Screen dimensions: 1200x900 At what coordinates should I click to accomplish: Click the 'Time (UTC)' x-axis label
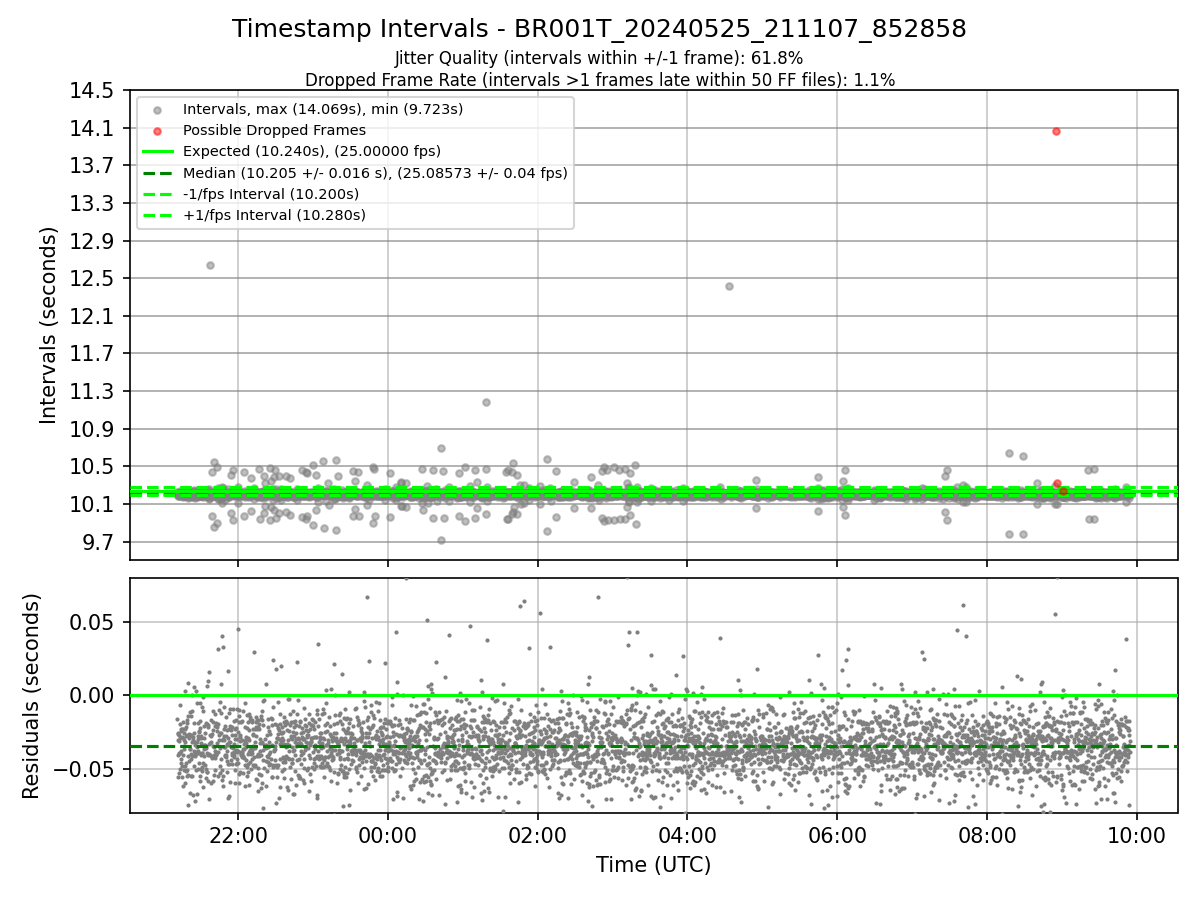tap(654, 865)
